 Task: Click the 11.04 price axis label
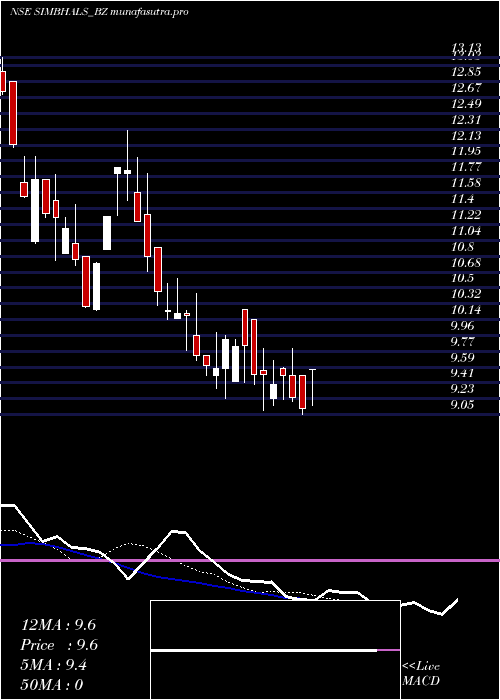(x=466, y=231)
